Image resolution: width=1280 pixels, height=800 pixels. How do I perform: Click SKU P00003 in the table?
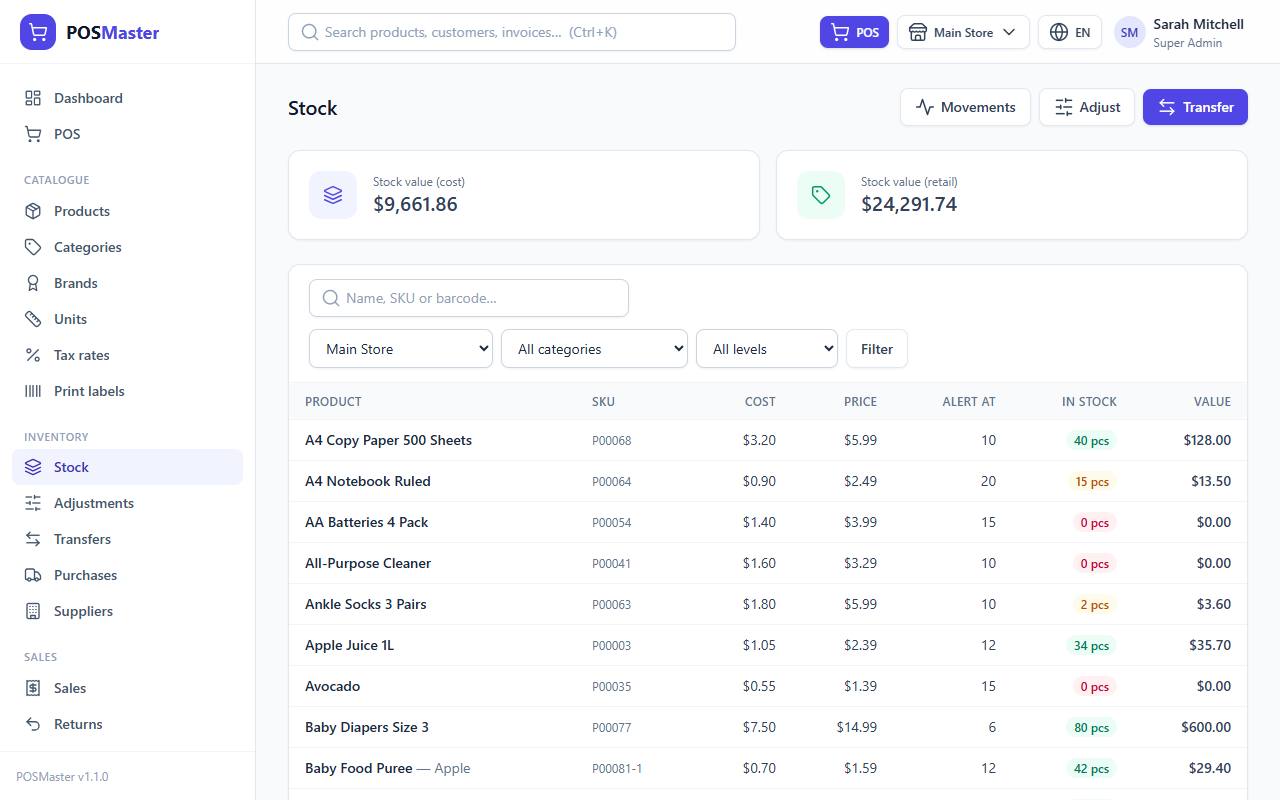pos(612,645)
